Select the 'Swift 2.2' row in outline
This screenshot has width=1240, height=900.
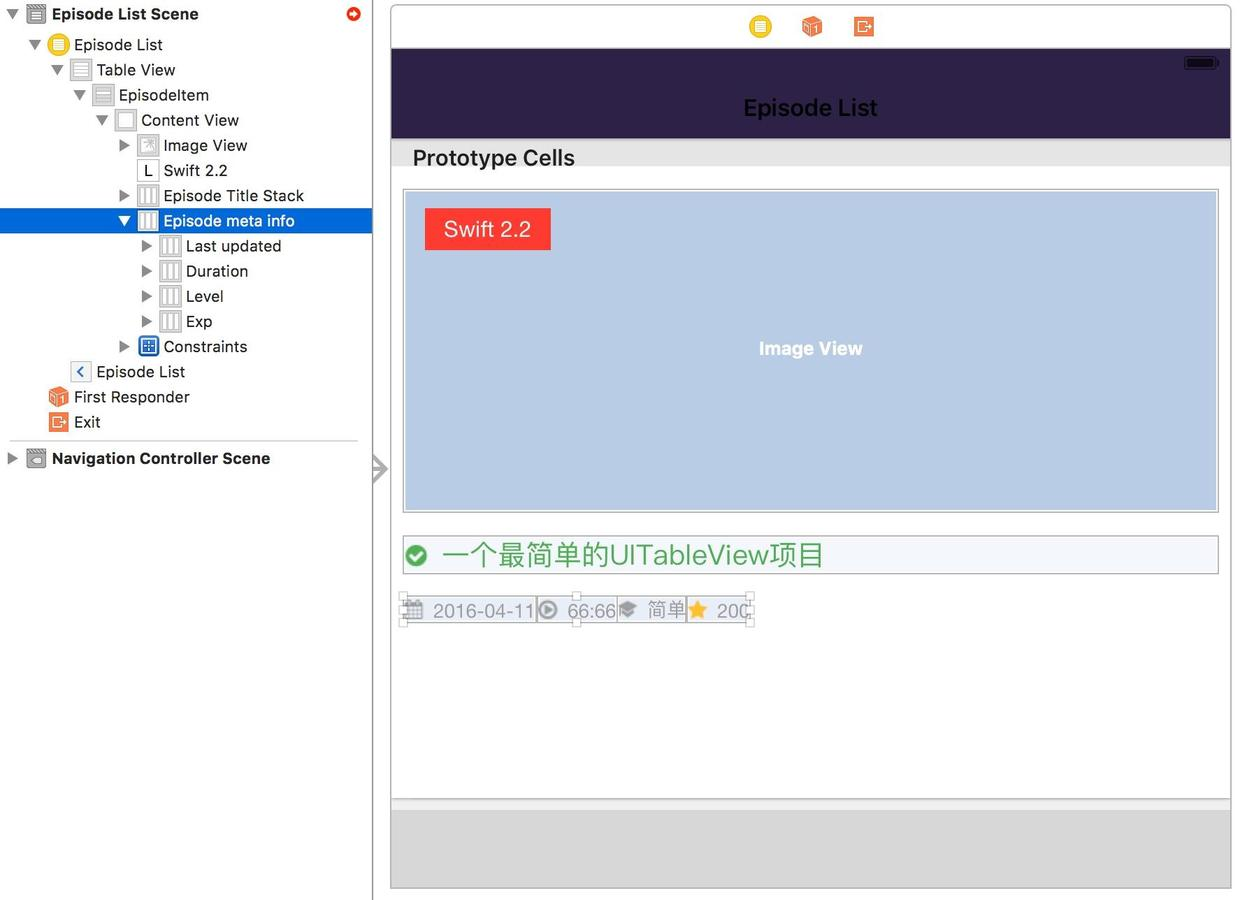tap(186, 170)
